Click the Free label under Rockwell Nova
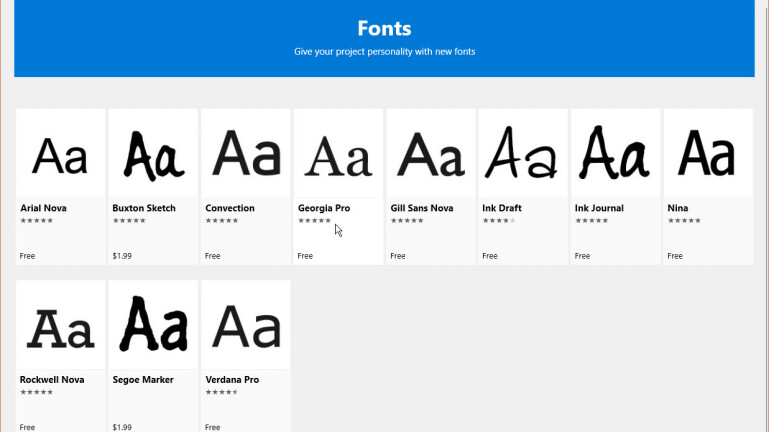Viewport: 769px width, 432px height. (27, 428)
